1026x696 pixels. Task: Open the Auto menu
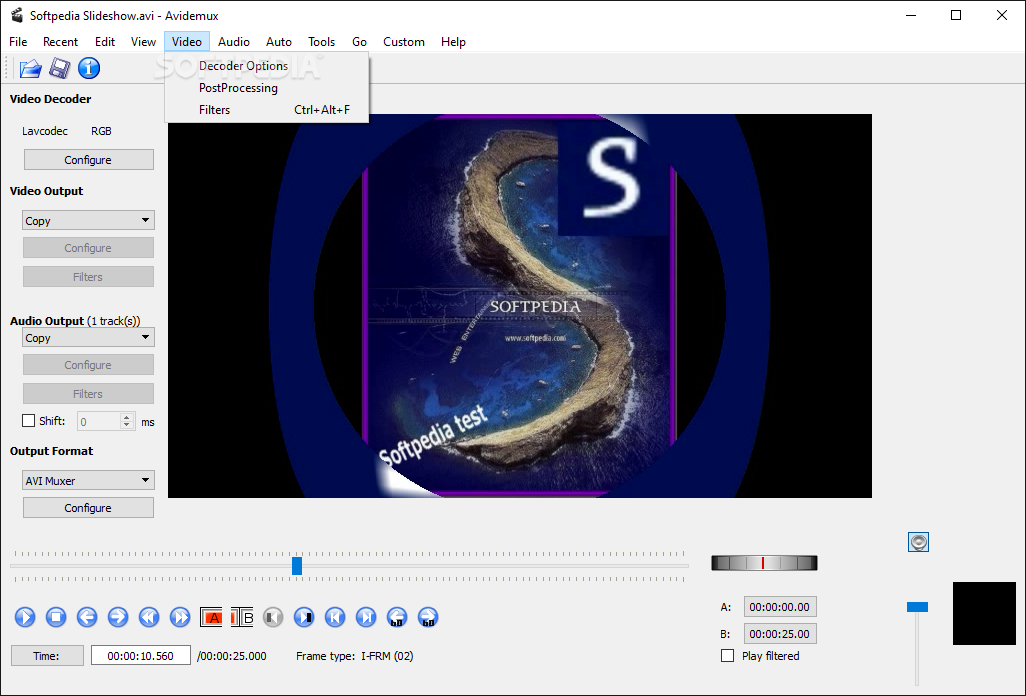[x=279, y=42]
